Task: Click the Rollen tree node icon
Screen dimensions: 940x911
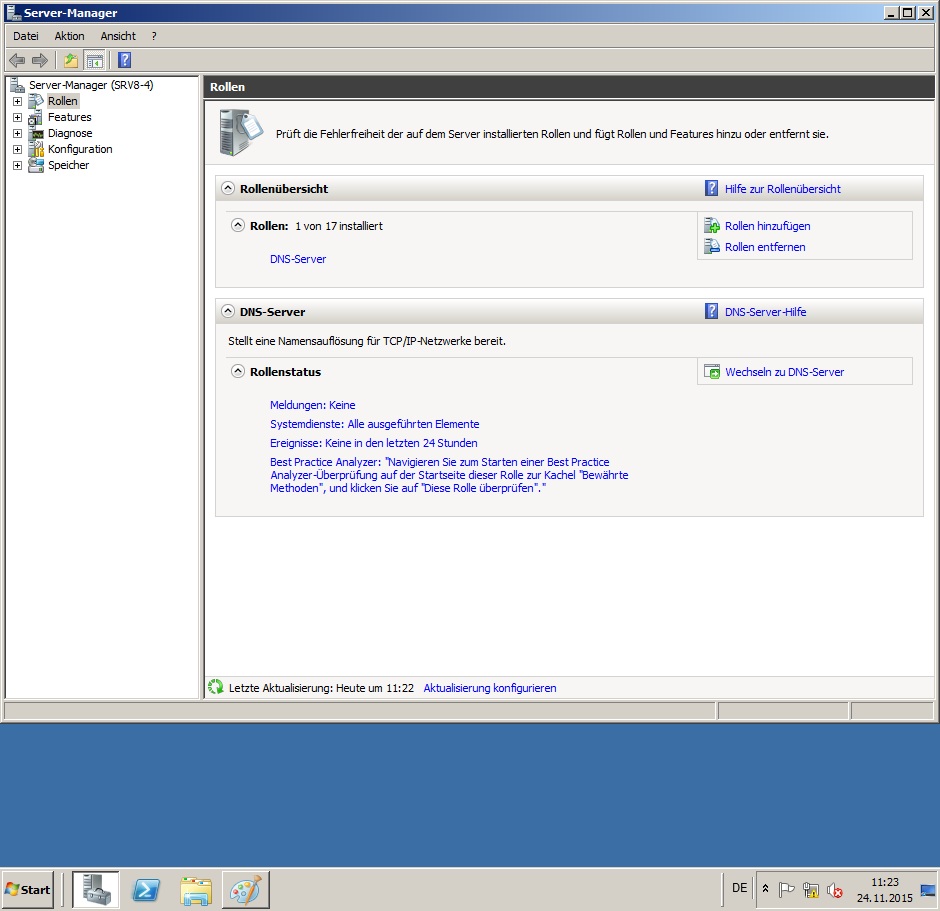Action: pyautogui.click(x=37, y=101)
